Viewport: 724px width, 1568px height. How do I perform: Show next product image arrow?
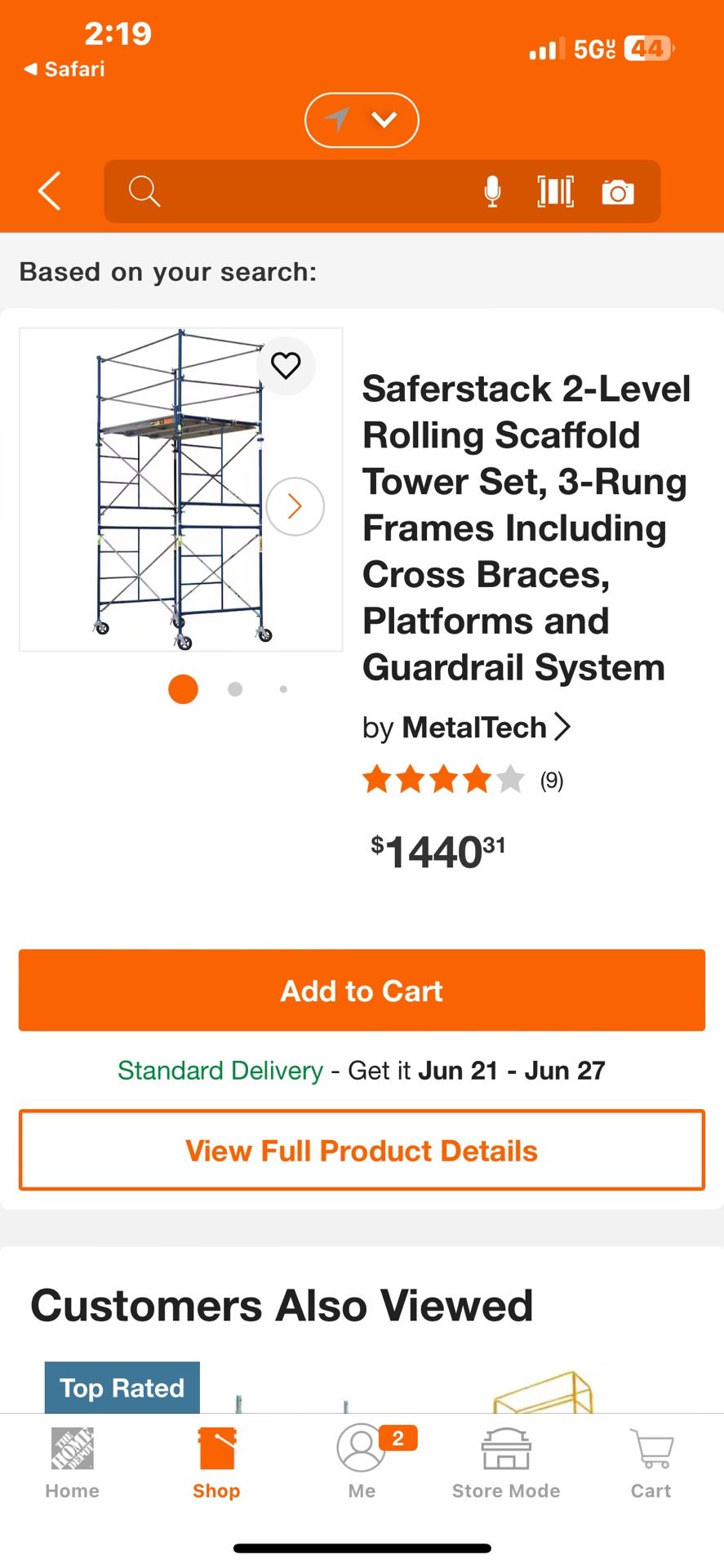point(295,506)
